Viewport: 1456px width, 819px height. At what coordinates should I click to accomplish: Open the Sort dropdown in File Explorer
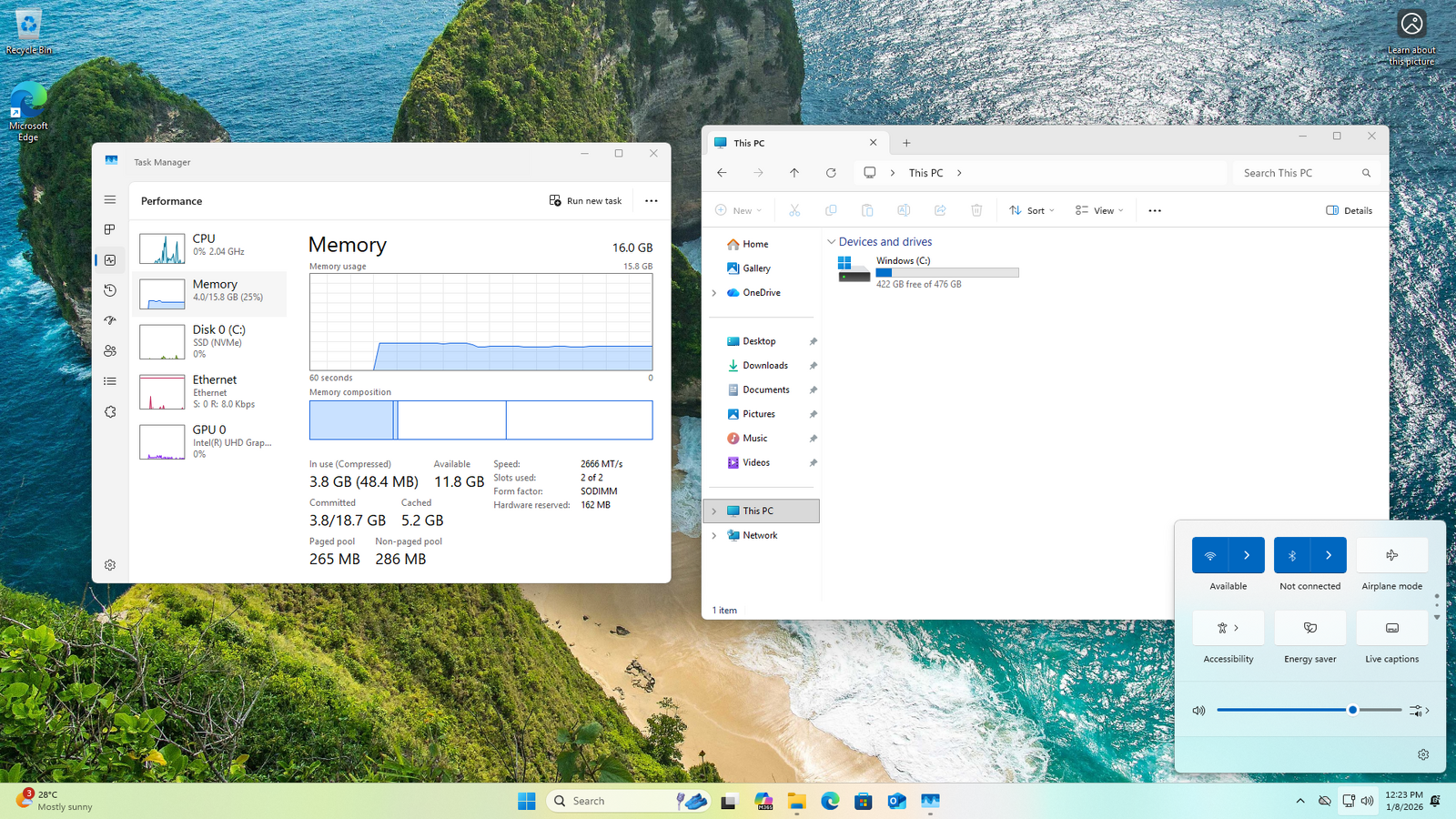(1032, 210)
